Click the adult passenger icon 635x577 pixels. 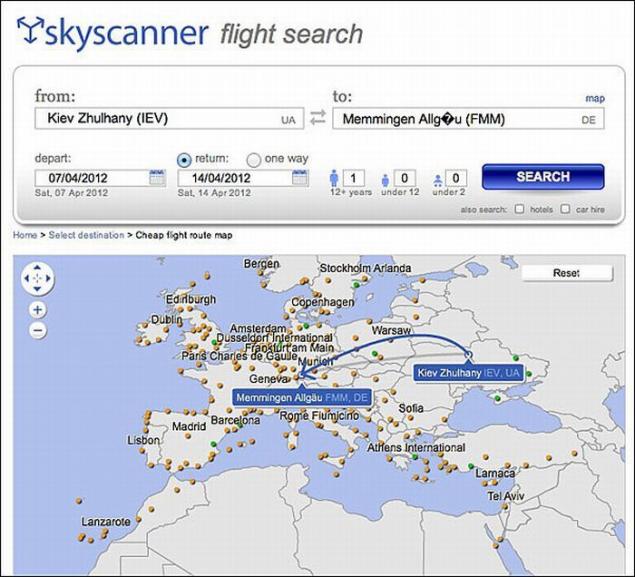(334, 178)
